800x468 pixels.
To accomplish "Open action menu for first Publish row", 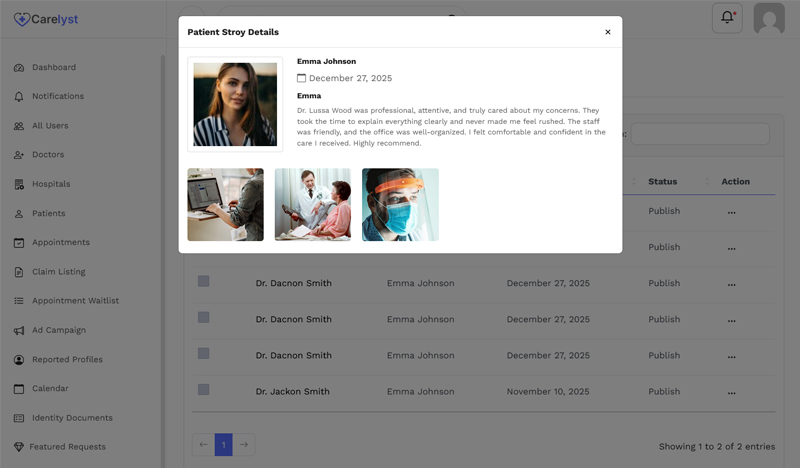I will 732,212.
